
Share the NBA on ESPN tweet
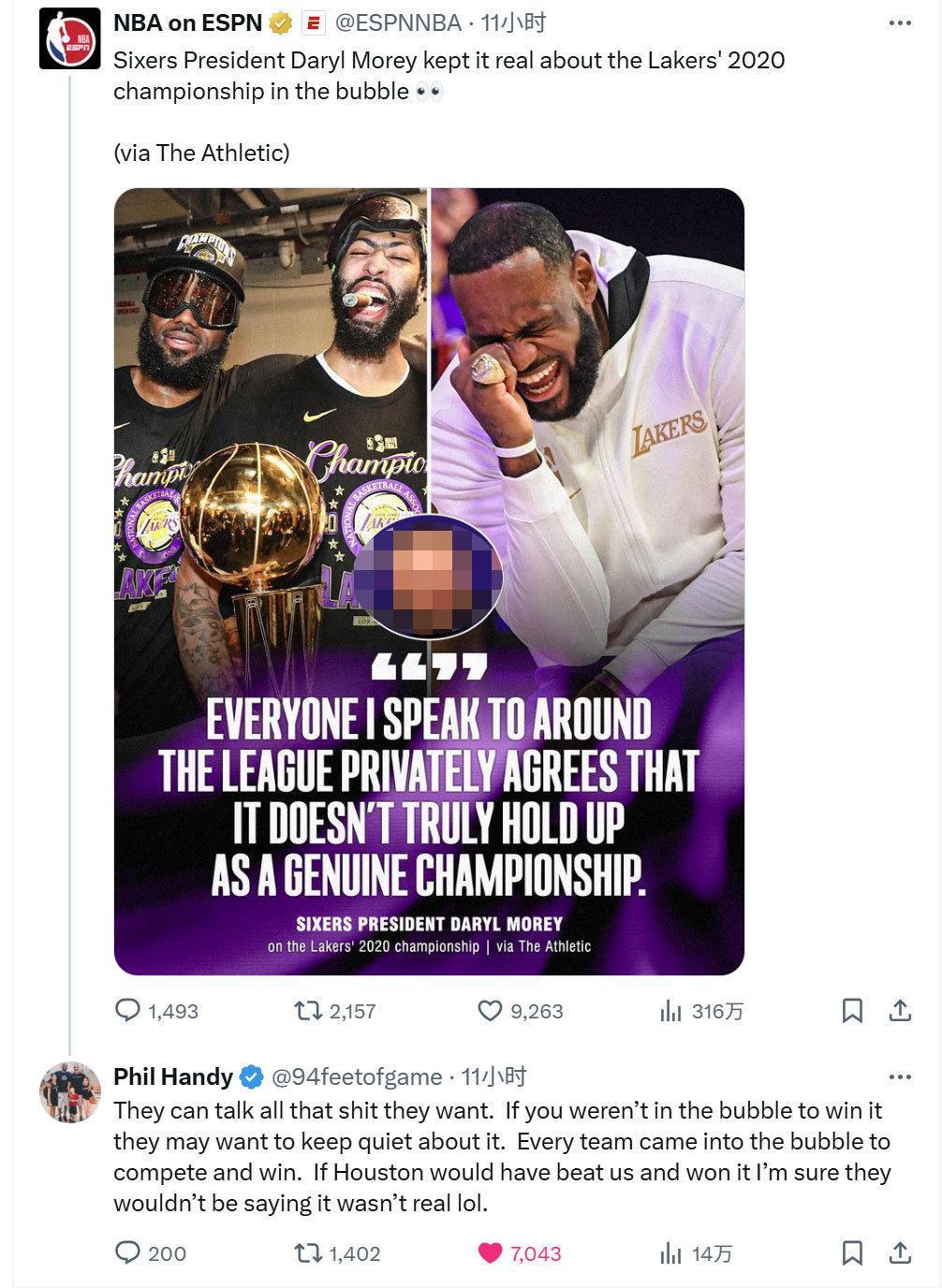pyautogui.click(x=900, y=1011)
